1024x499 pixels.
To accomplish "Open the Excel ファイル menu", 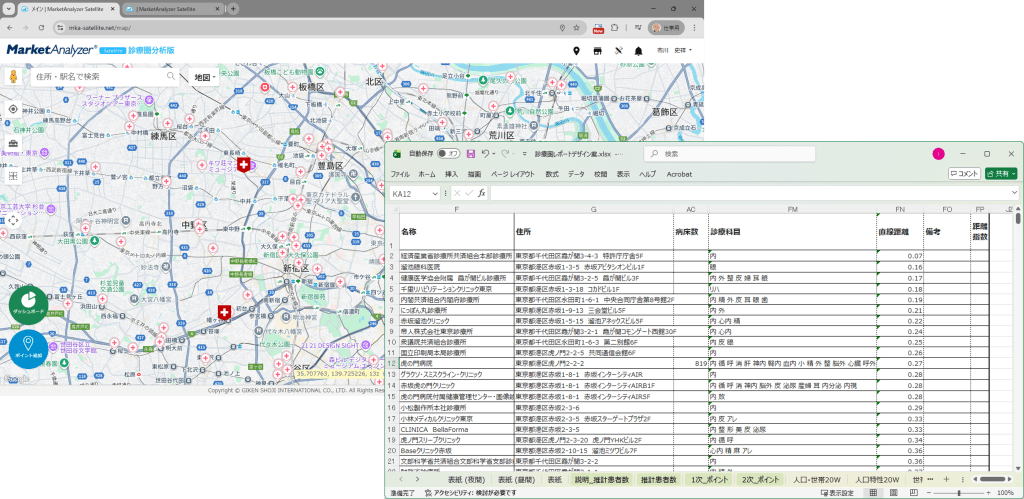I will click(400, 174).
